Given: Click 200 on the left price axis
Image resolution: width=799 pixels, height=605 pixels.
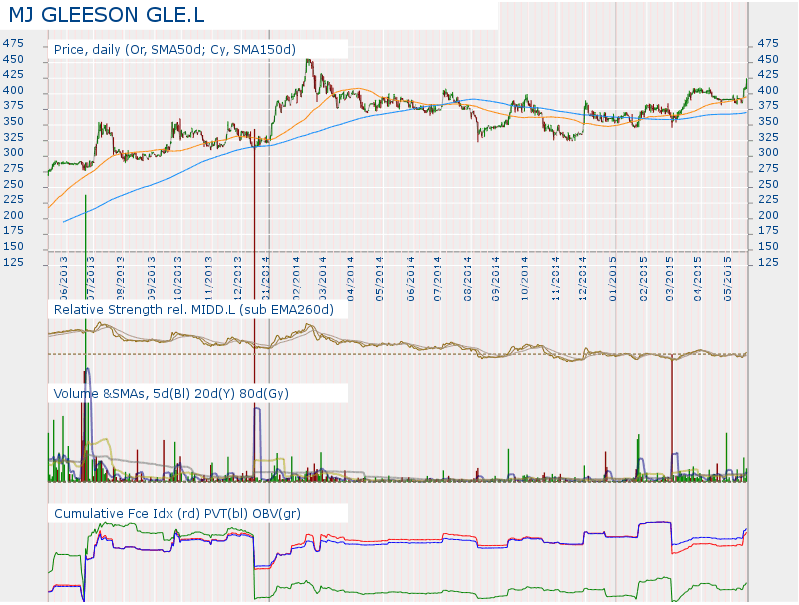Looking at the screenshot, I should pos(13,215).
